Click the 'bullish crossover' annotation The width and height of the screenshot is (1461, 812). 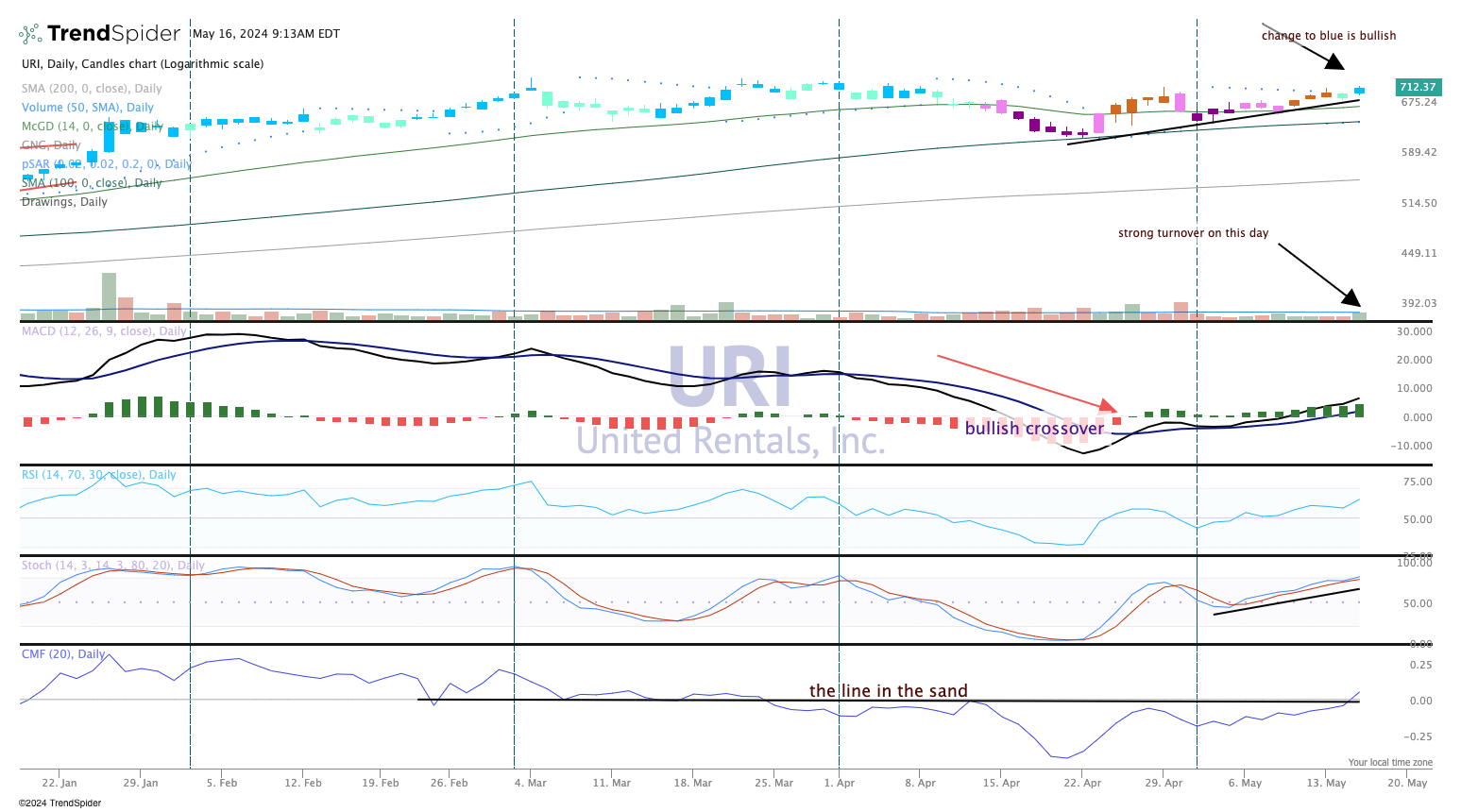1034,429
